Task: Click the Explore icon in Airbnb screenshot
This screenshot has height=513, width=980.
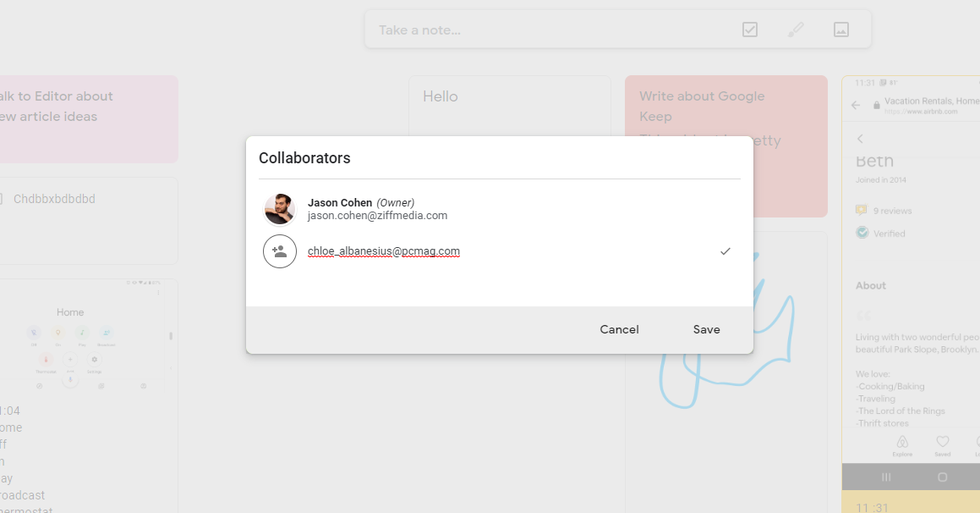Action: click(x=902, y=443)
